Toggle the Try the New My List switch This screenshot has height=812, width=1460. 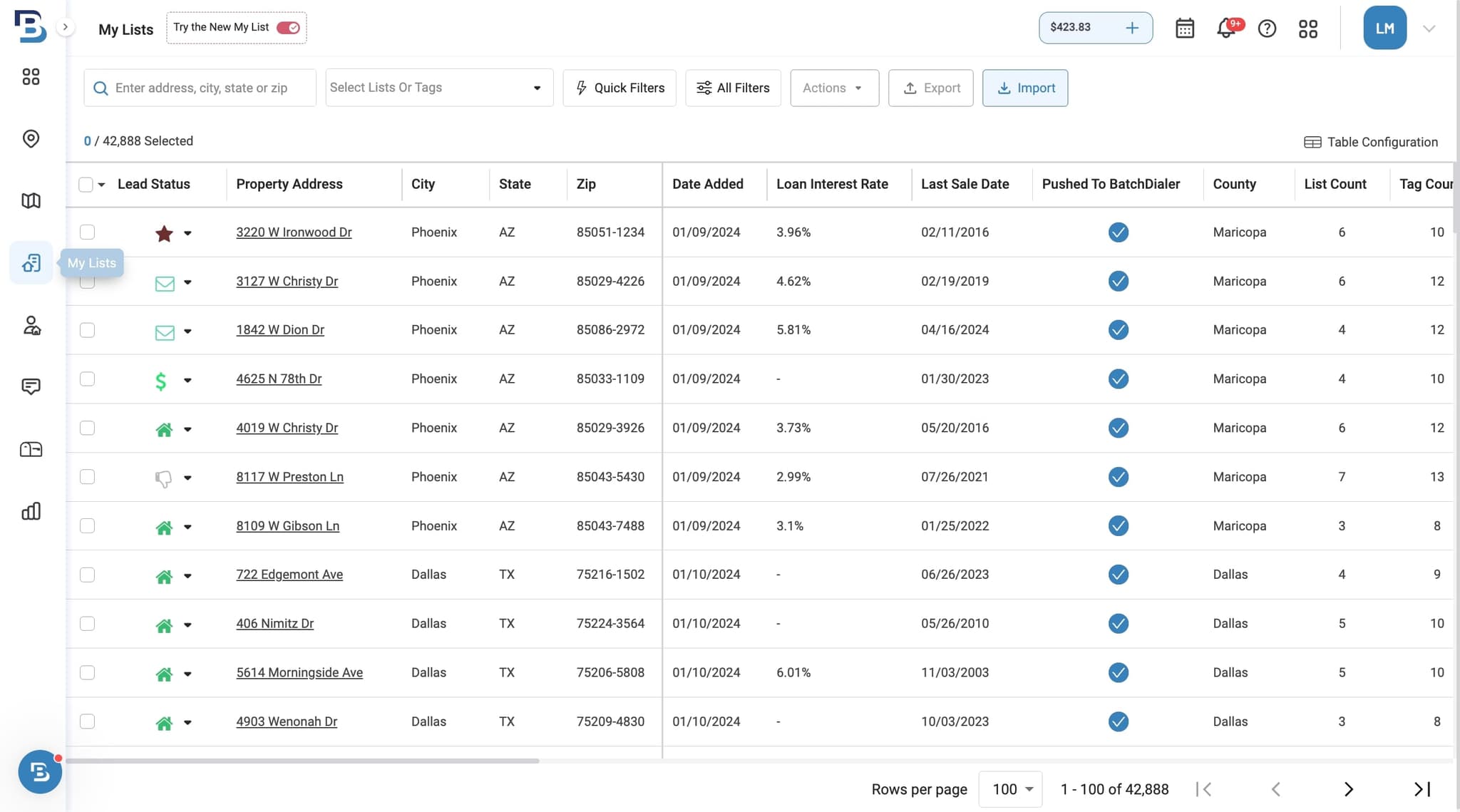point(288,27)
